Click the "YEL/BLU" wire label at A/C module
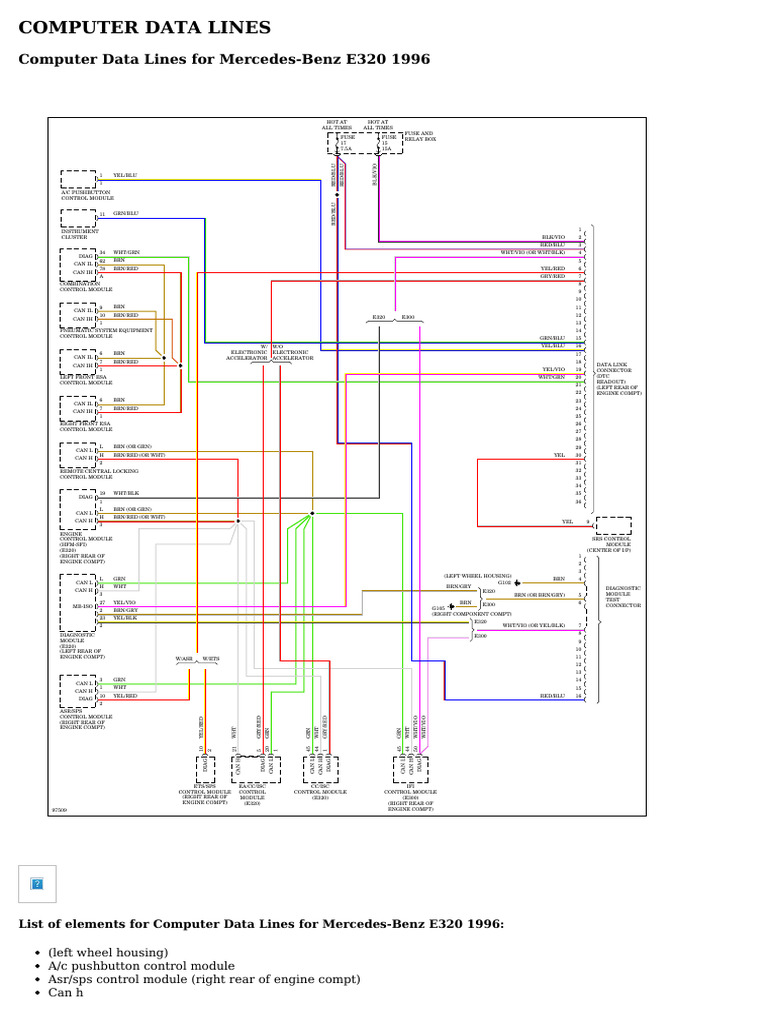Viewport: 768px width, 1024px height. click(x=125, y=175)
